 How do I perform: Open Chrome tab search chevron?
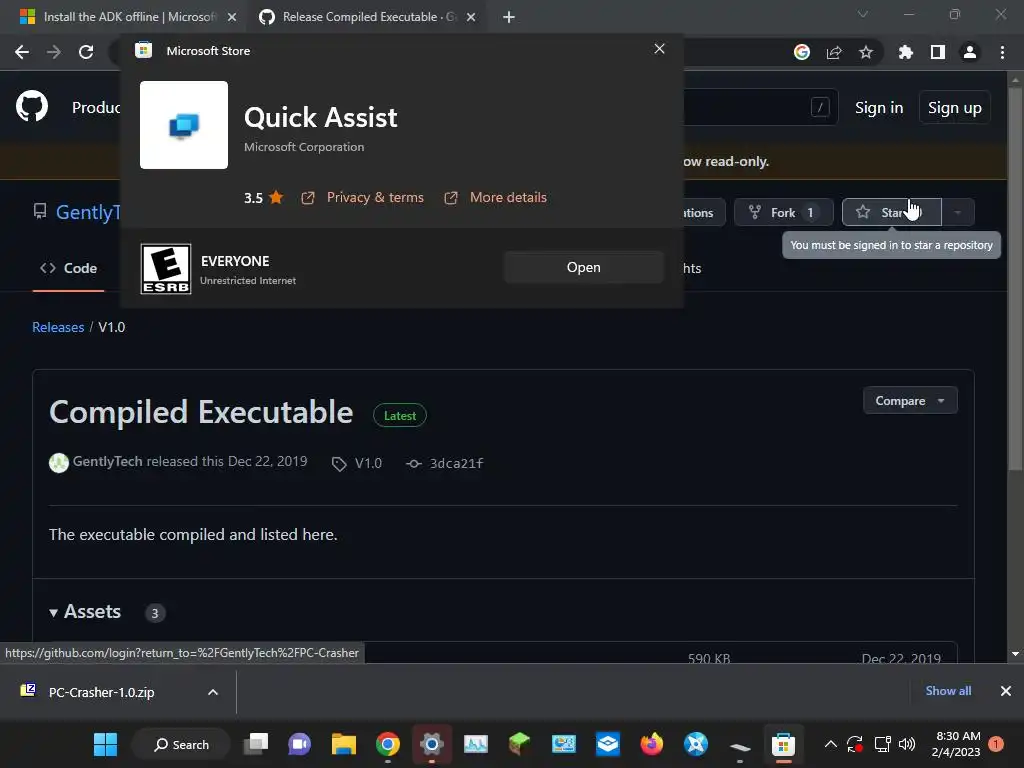pos(863,14)
